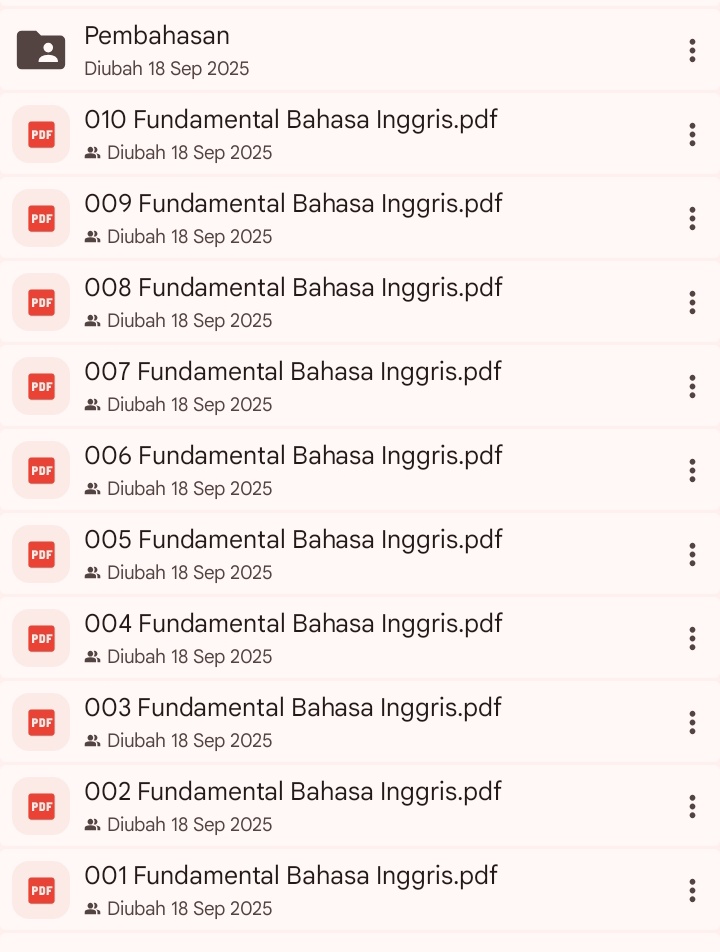Tap PDF icon of 008 Fundamental Bahasa Inggris
This screenshot has height=952, width=720.
coord(41,302)
